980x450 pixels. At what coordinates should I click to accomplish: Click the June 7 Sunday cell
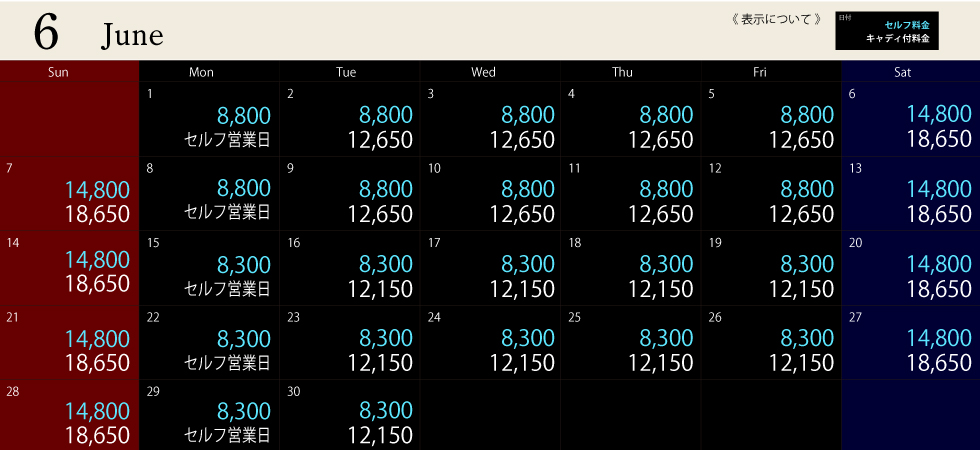tap(70, 194)
